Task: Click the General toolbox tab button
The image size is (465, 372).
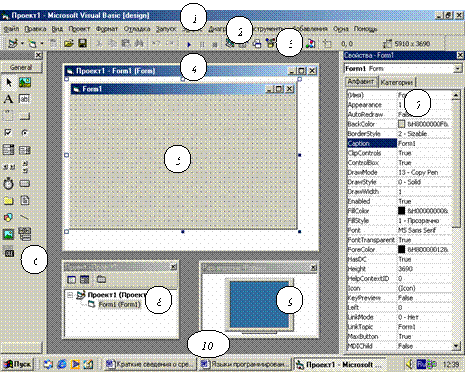Action: [21, 67]
